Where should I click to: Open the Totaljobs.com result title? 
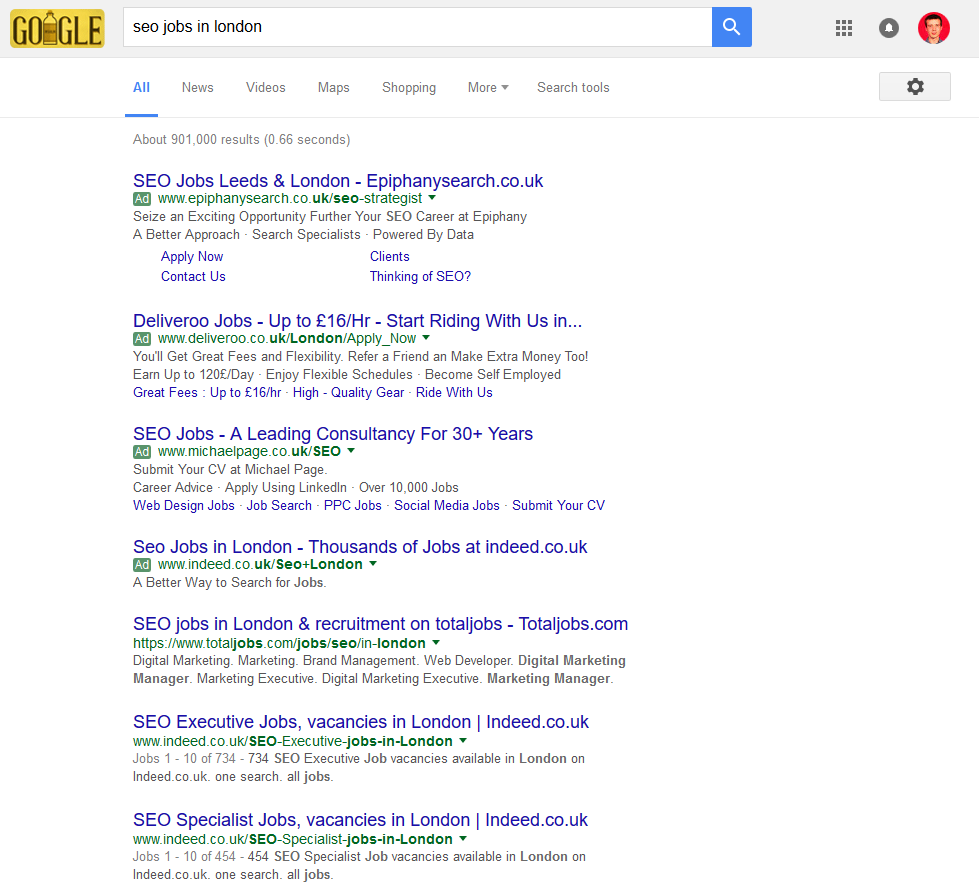tap(380, 624)
